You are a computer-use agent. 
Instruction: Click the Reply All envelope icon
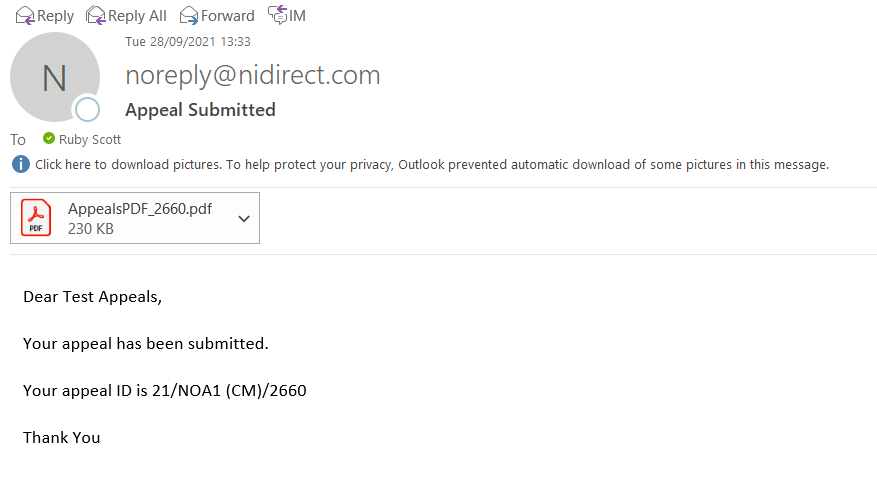pos(96,16)
